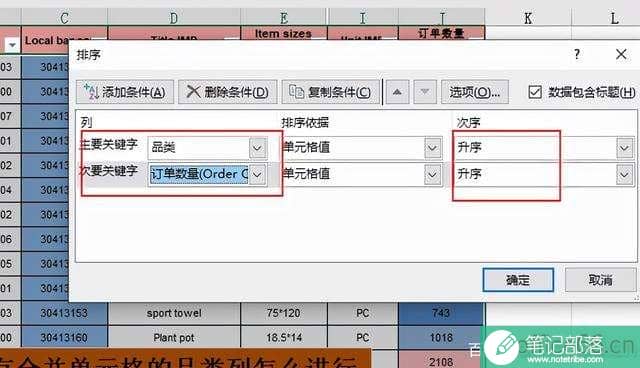This screenshot has width=640, height=368.
Task: Move sort level up with the up arrow
Action: (397, 92)
